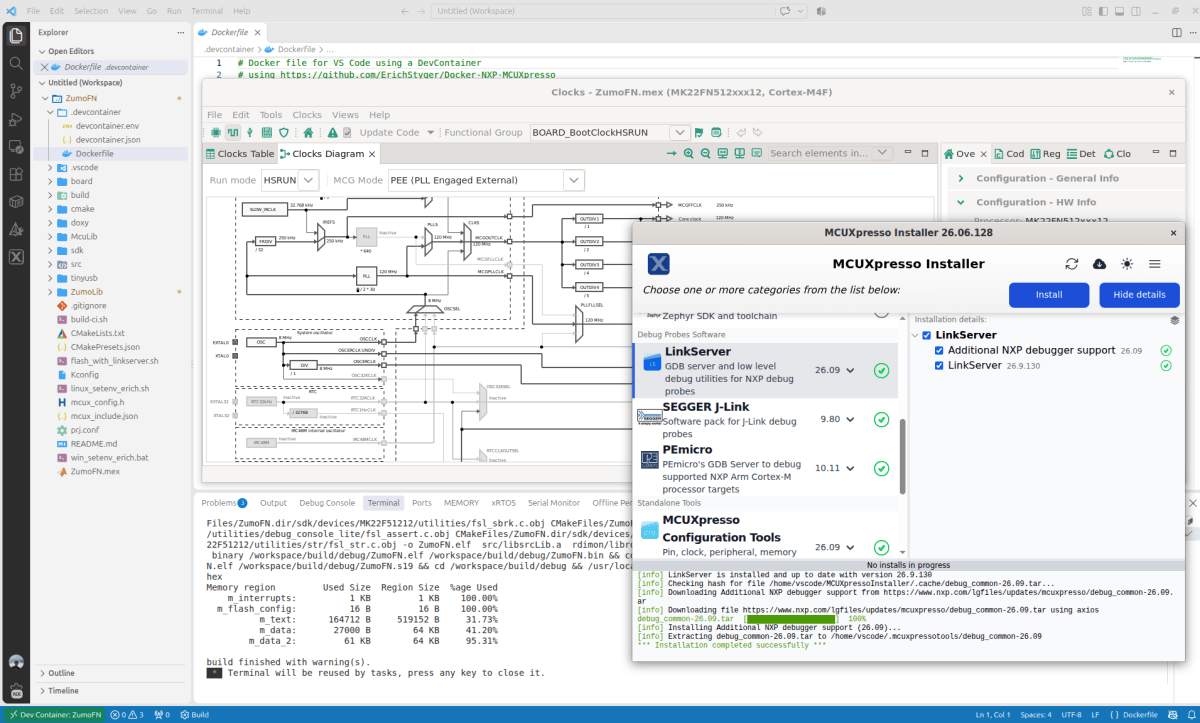Click Update Code in Clocks toolbar

click(x=390, y=132)
